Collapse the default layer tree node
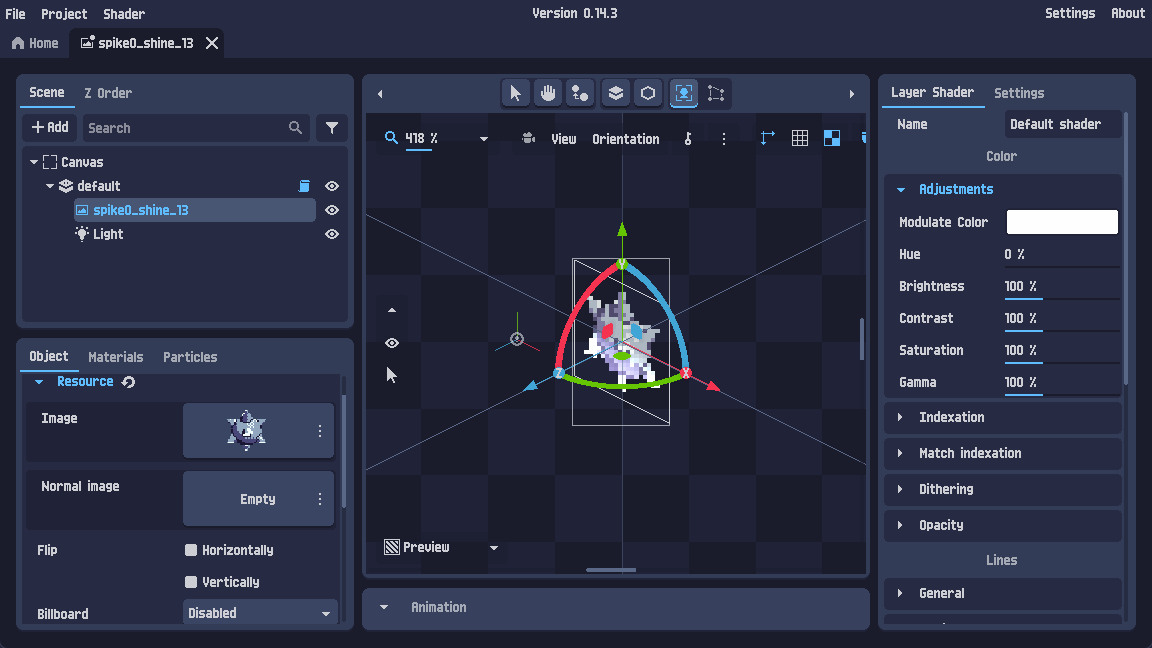Image resolution: width=1152 pixels, height=648 pixels. 50,187
